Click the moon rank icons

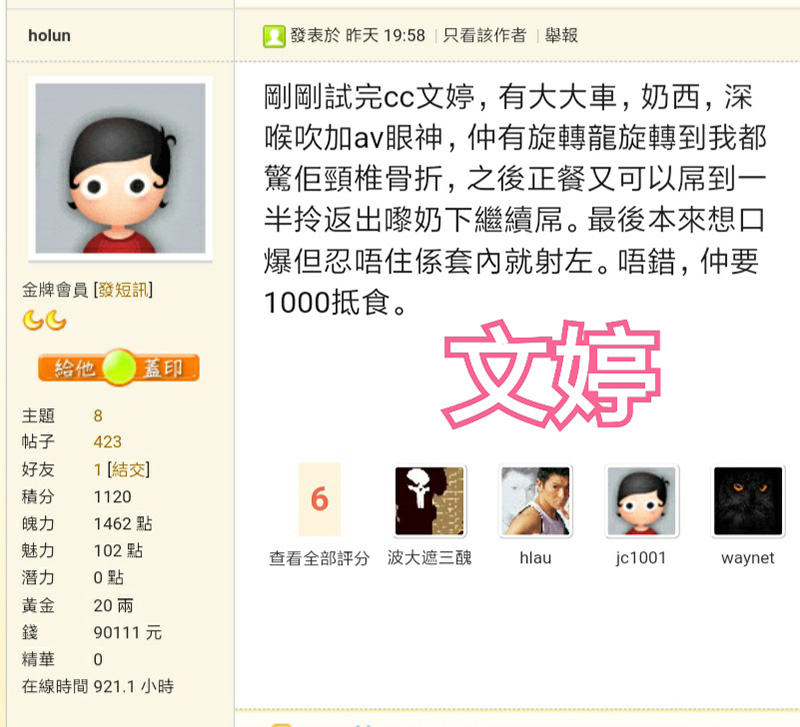[45, 320]
